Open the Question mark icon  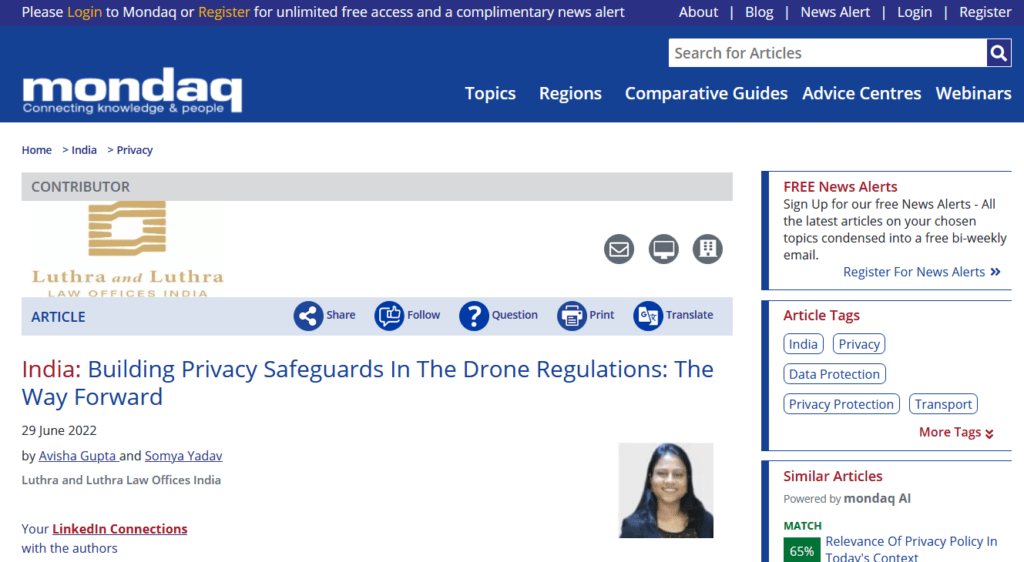473,316
